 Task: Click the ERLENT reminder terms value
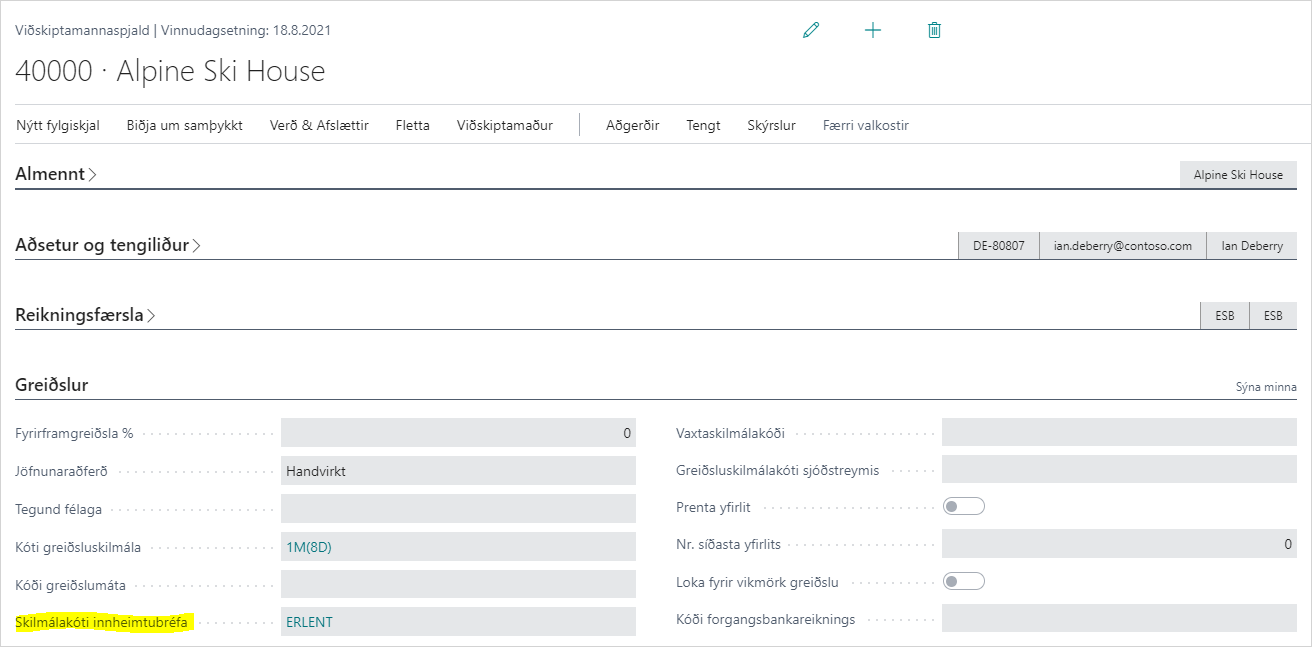(x=309, y=622)
